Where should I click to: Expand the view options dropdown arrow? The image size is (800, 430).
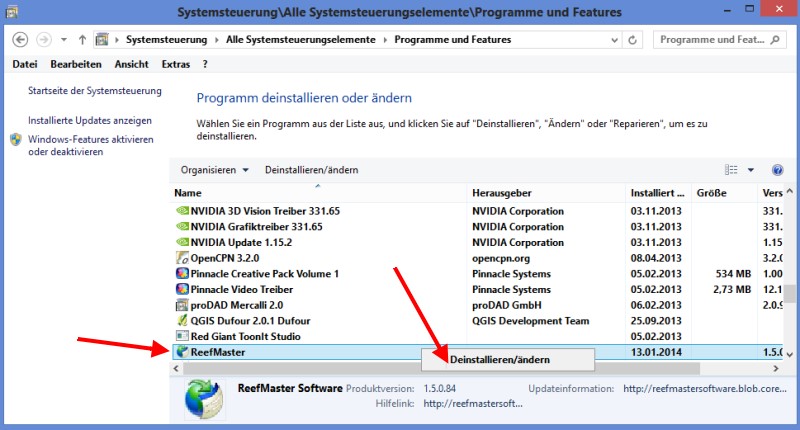point(750,170)
